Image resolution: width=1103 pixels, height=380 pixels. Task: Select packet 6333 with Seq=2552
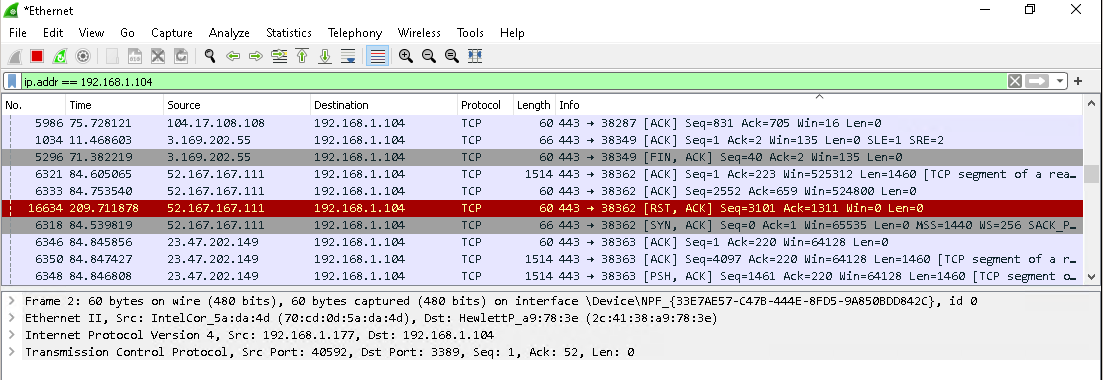pyautogui.click(x=542, y=191)
